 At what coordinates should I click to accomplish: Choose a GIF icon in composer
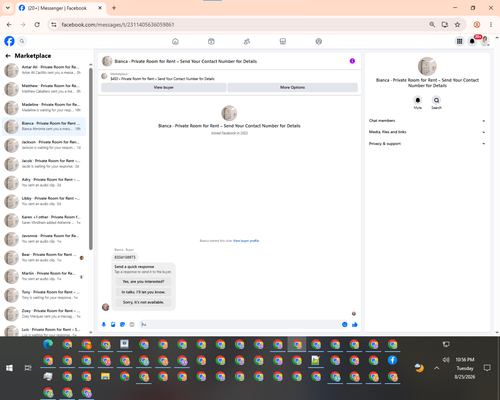click(x=132, y=324)
